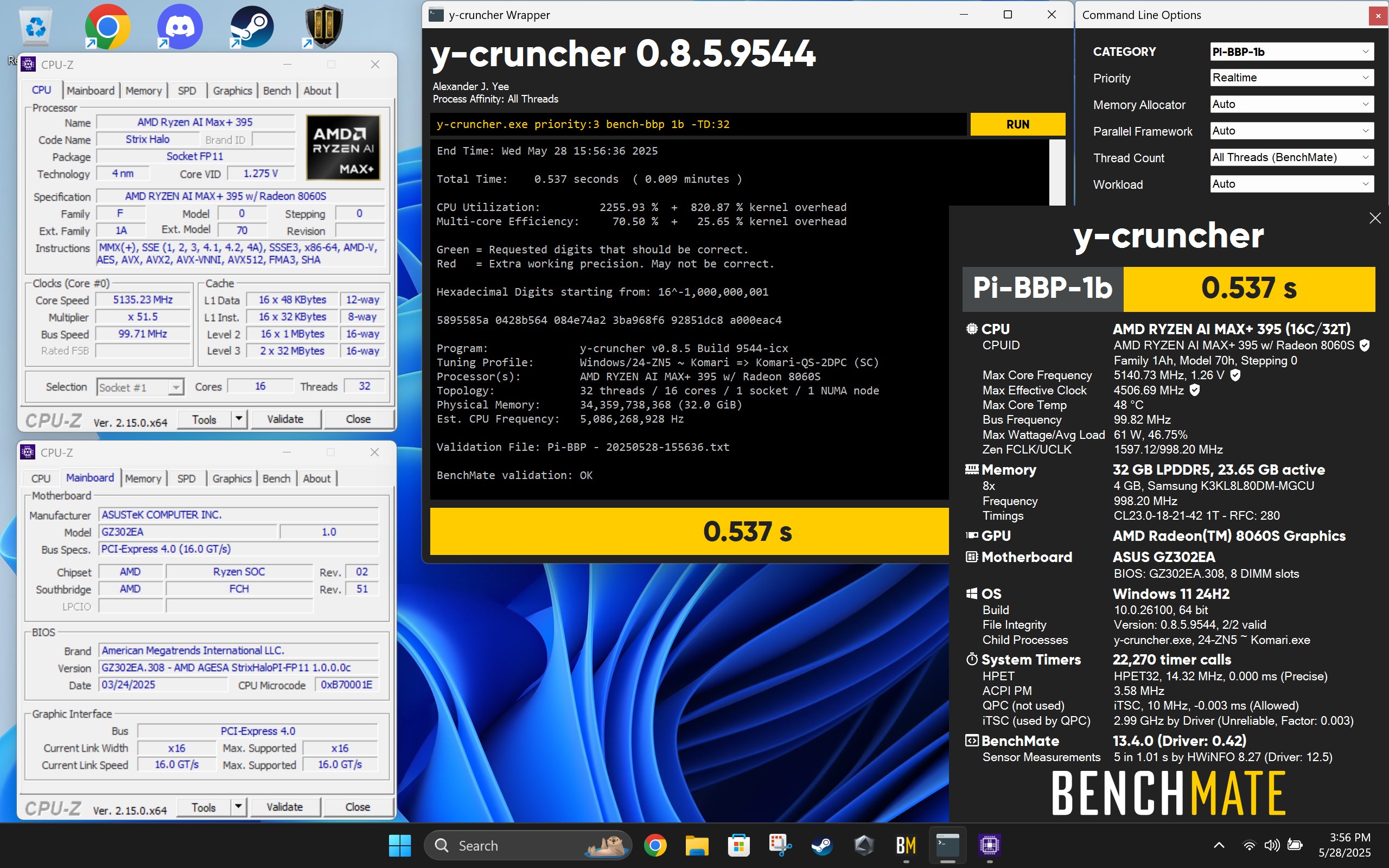Click Validate in bottom CPU-Z window
Screen dimensions: 1389x868
click(285, 807)
